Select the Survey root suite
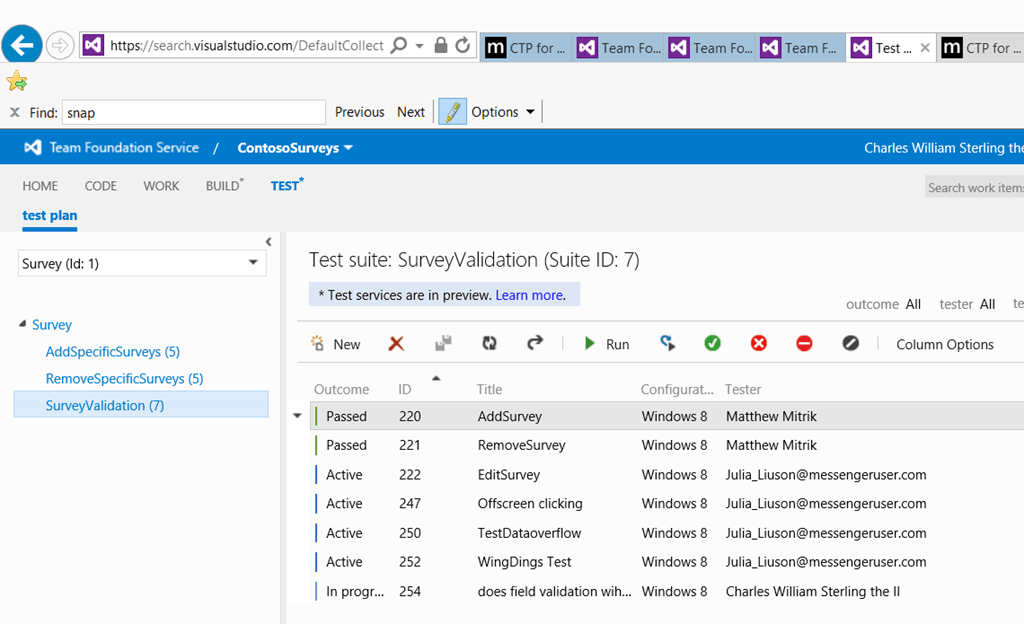The width and height of the screenshot is (1024, 624). [52, 324]
